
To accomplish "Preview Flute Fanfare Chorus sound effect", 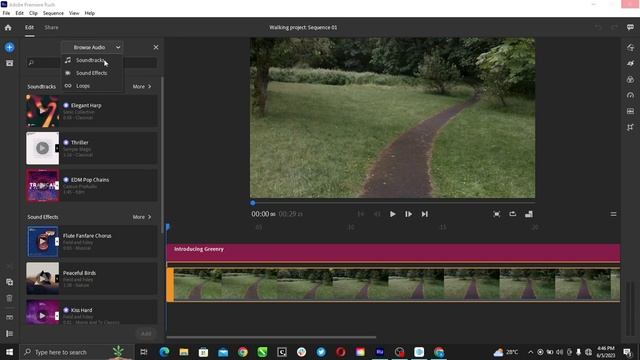I will [x=42, y=241].
